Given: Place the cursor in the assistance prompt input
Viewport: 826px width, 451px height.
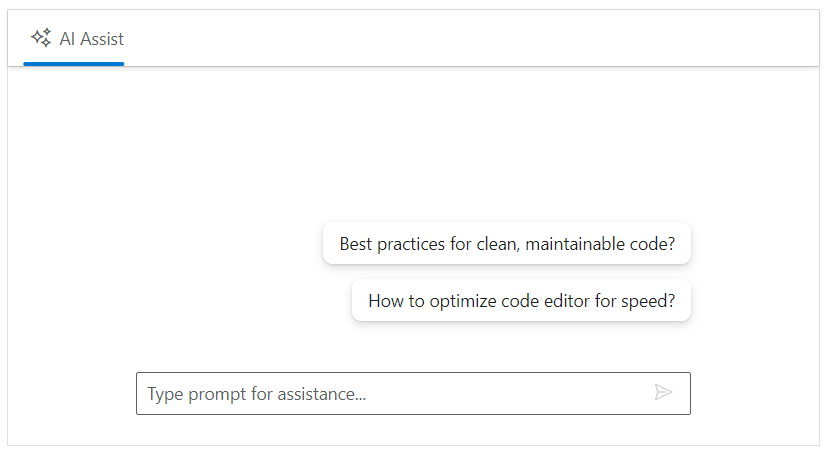Looking at the screenshot, I should [390, 393].
